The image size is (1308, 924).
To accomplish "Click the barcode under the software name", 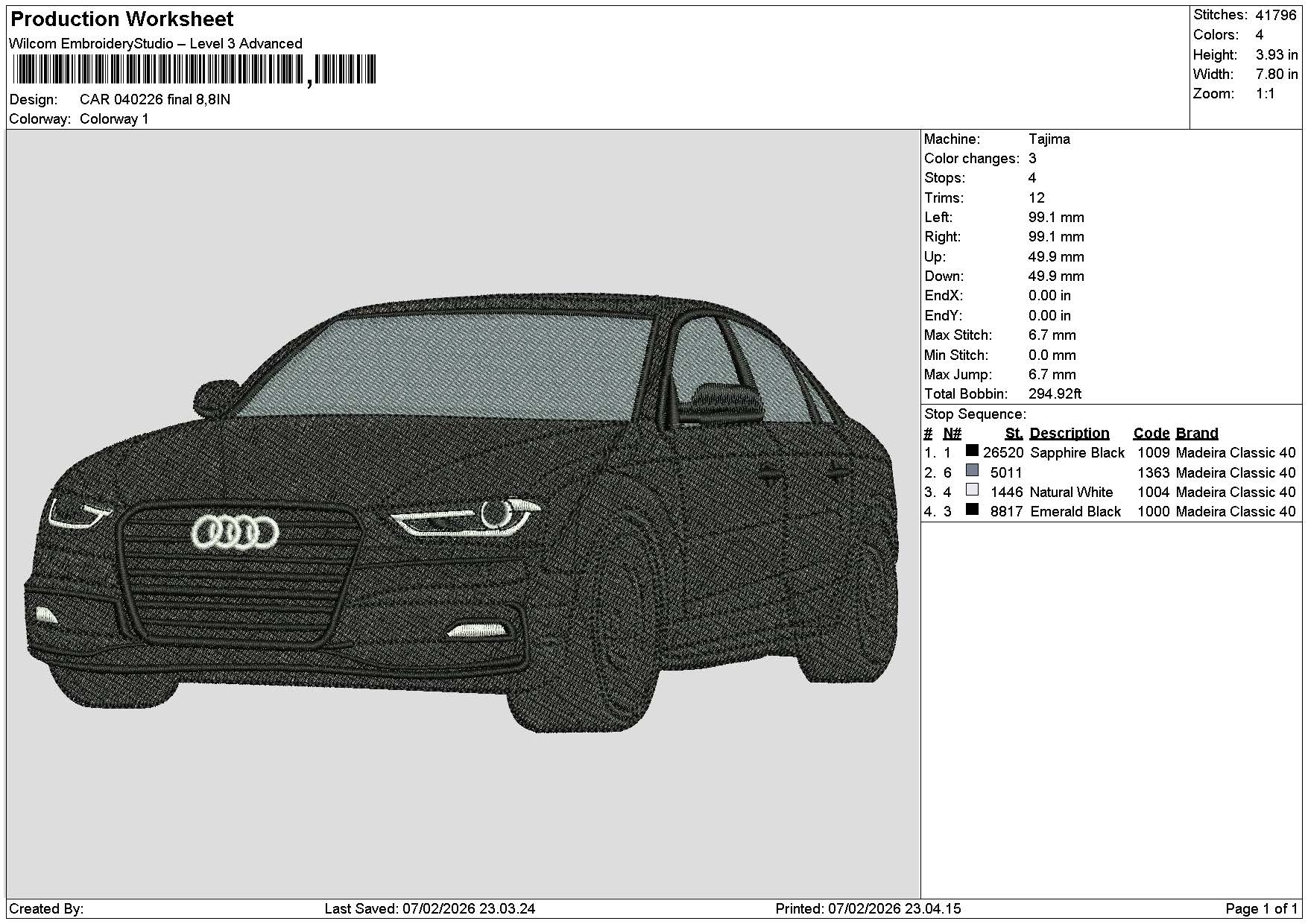I will coord(195,71).
